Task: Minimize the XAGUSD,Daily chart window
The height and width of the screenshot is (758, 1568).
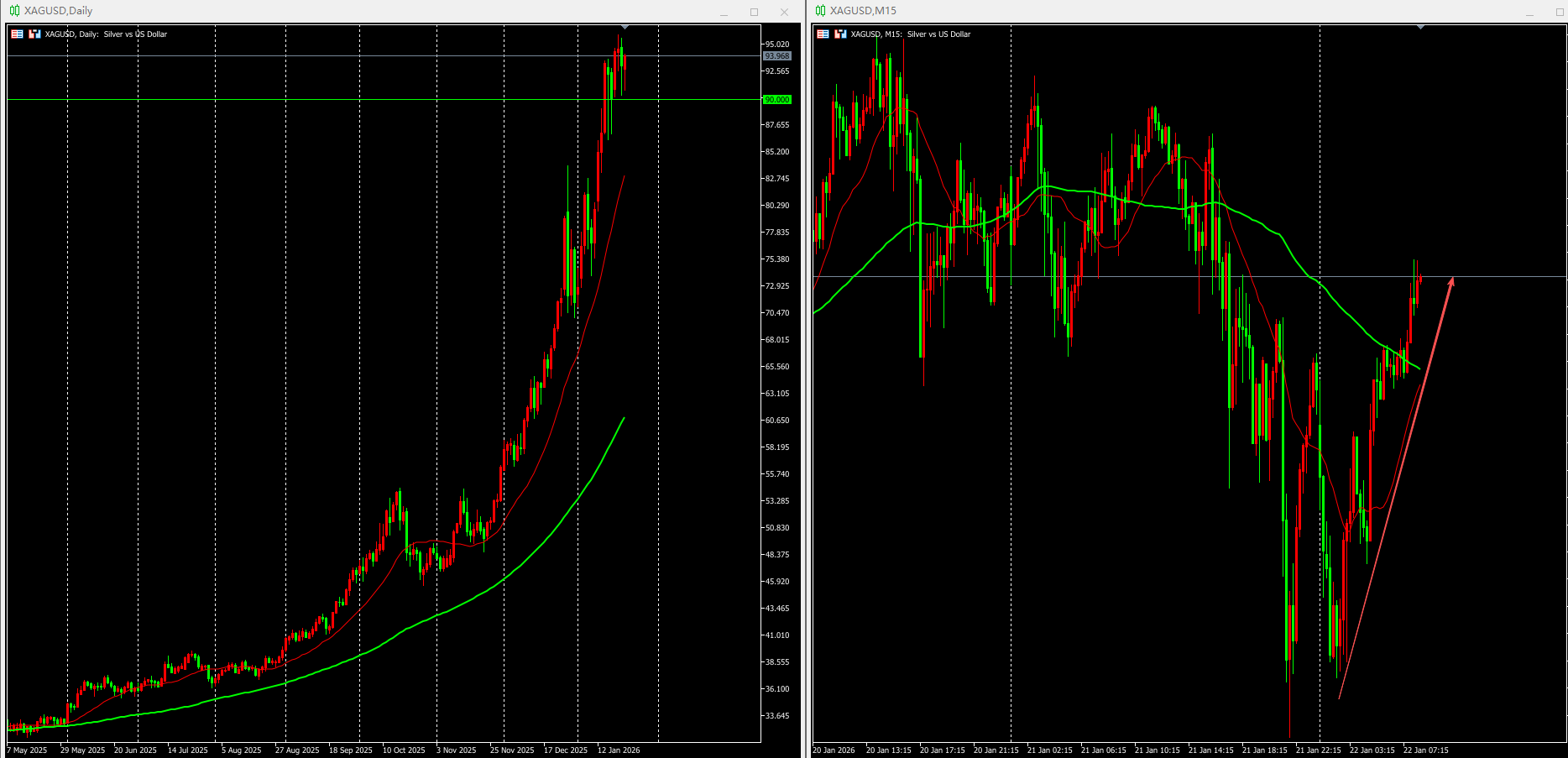Action: pyautogui.click(x=724, y=12)
